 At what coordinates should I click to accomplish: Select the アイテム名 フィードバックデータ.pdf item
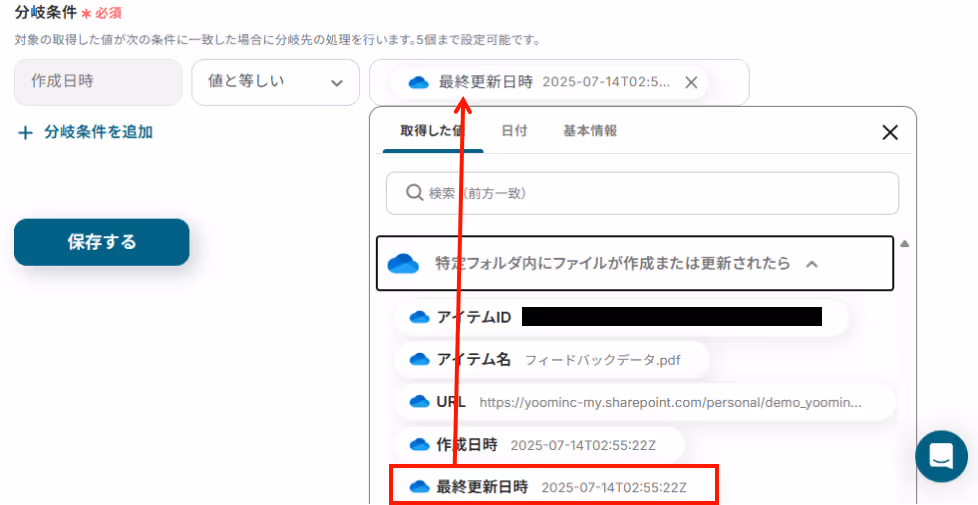[551, 360]
